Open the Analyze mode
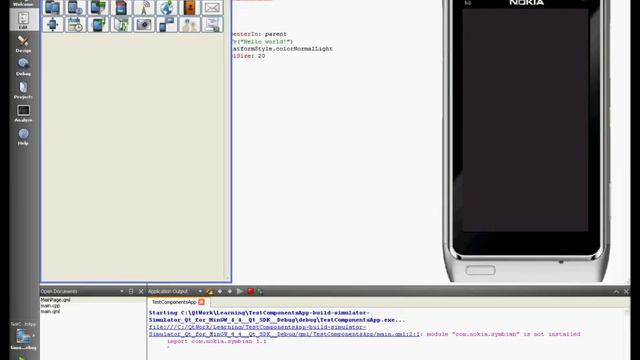This screenshot has height=360, width=640. (x=23, y=114)
